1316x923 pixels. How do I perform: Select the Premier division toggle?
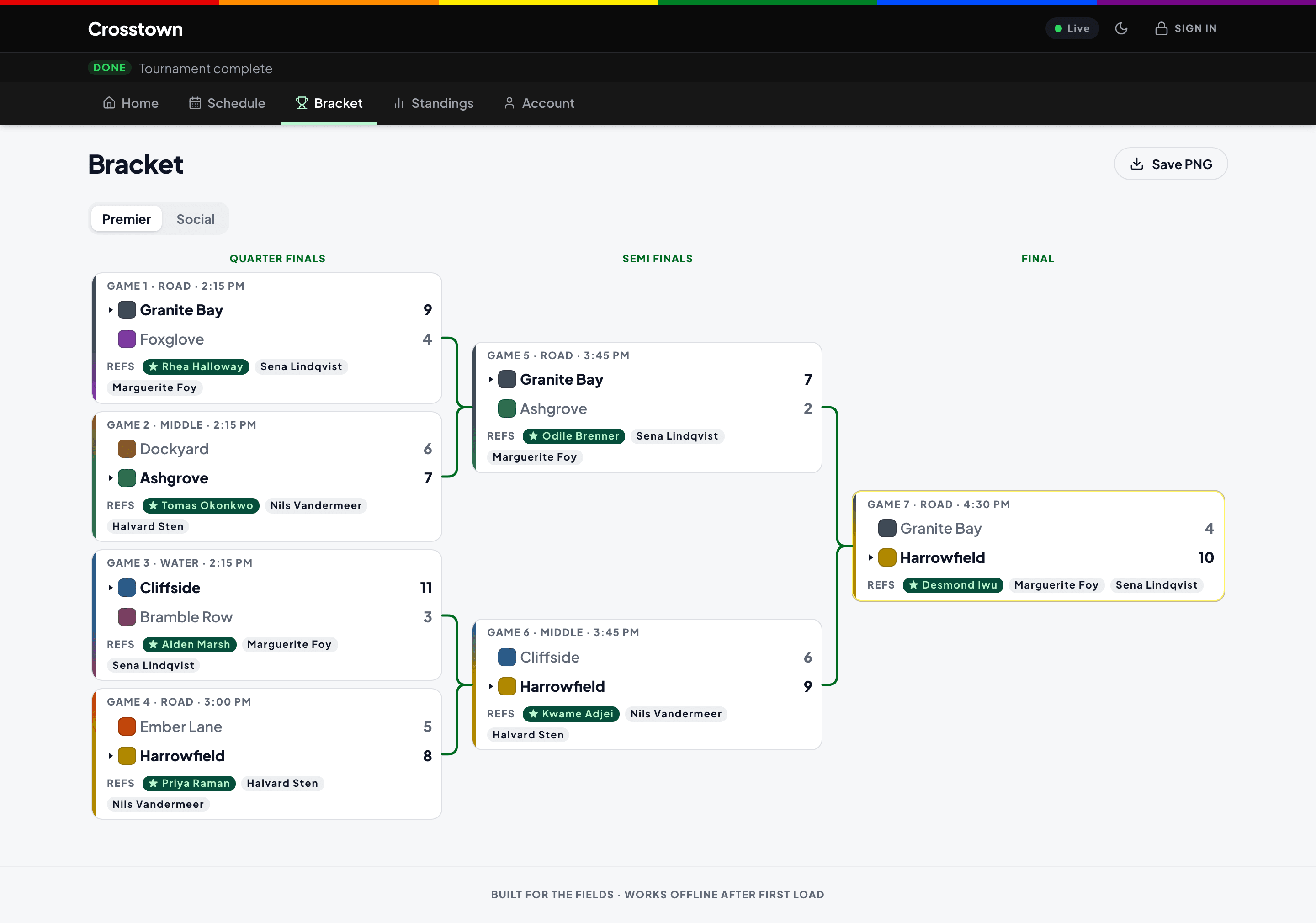click(x=126, y=219)
